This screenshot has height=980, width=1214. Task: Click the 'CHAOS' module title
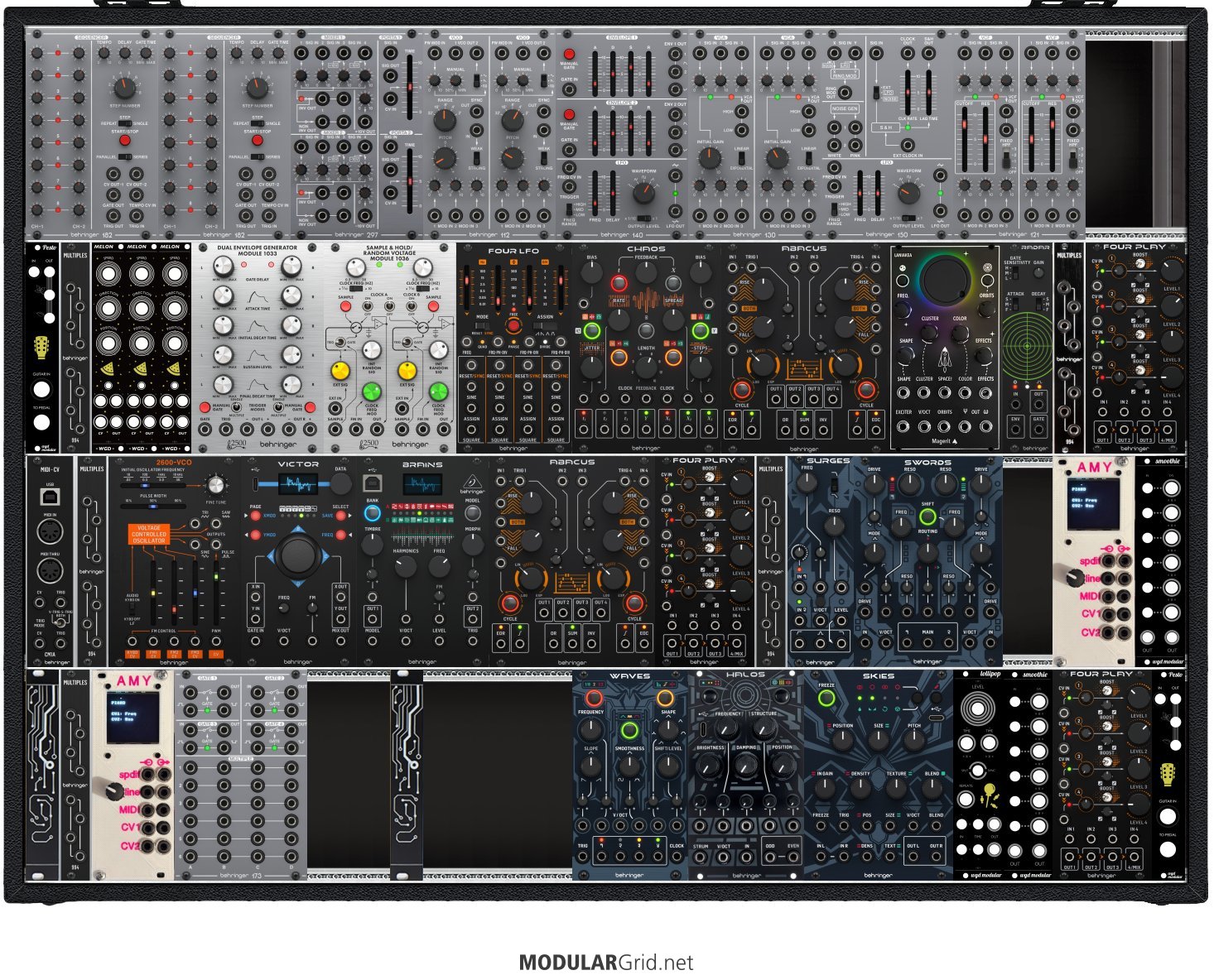coord(646,248)
